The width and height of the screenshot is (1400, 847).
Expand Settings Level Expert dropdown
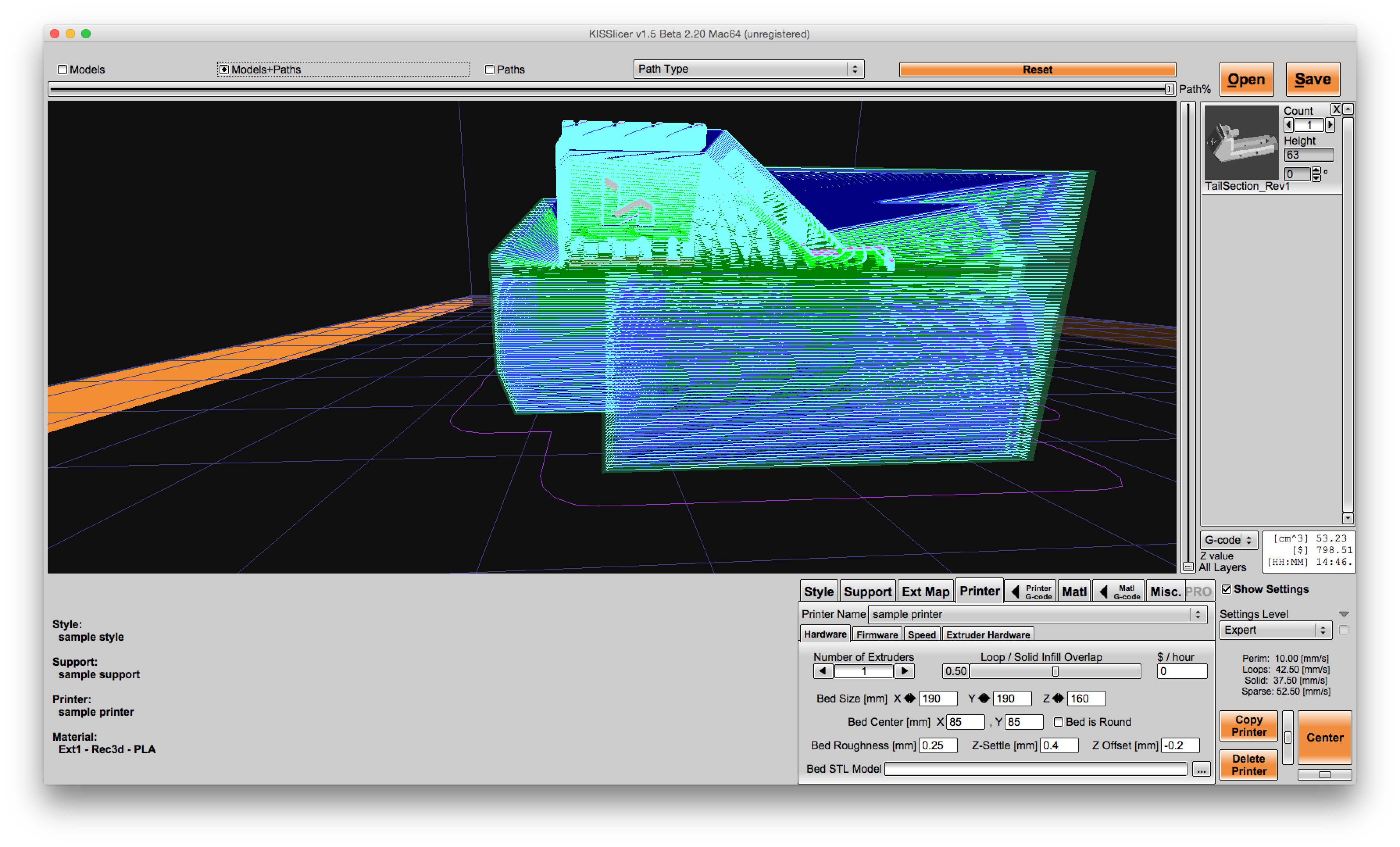point(1275,631)
